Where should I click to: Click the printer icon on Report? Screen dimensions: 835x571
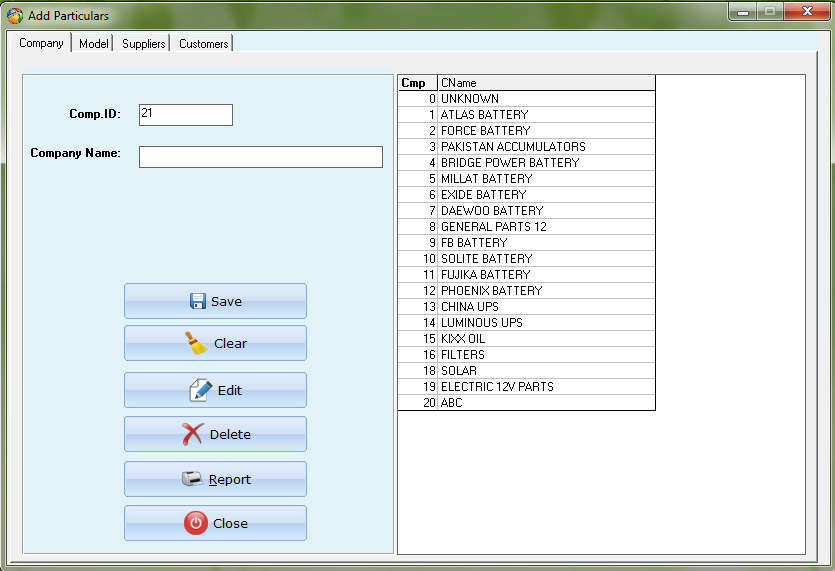192,479
